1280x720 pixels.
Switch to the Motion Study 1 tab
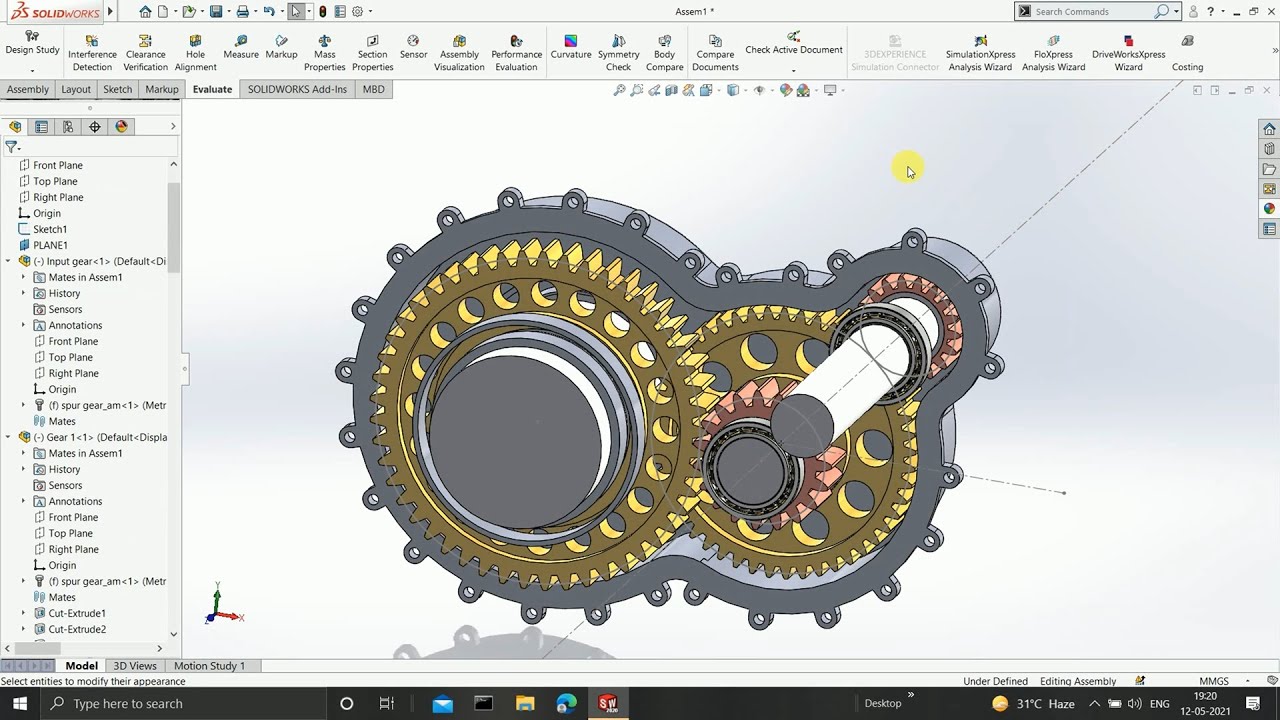point(209,665)
